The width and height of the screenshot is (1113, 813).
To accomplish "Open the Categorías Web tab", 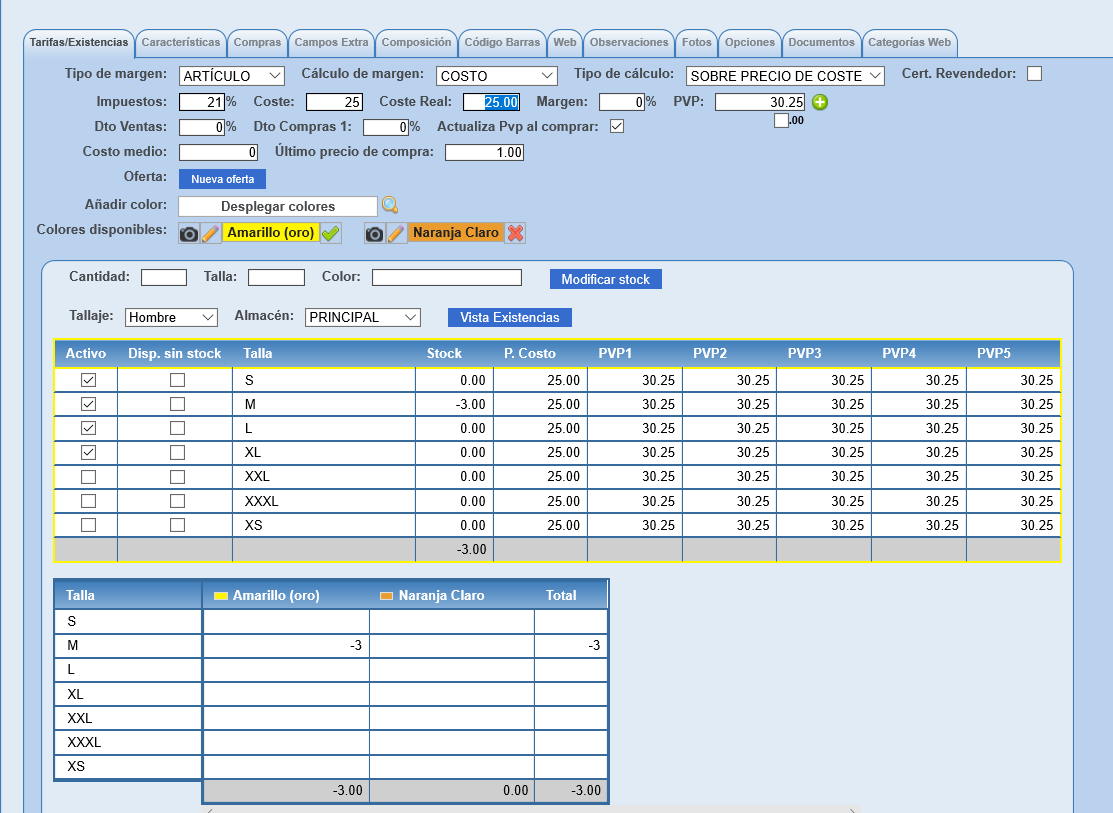I will click(x=910, y=43).
